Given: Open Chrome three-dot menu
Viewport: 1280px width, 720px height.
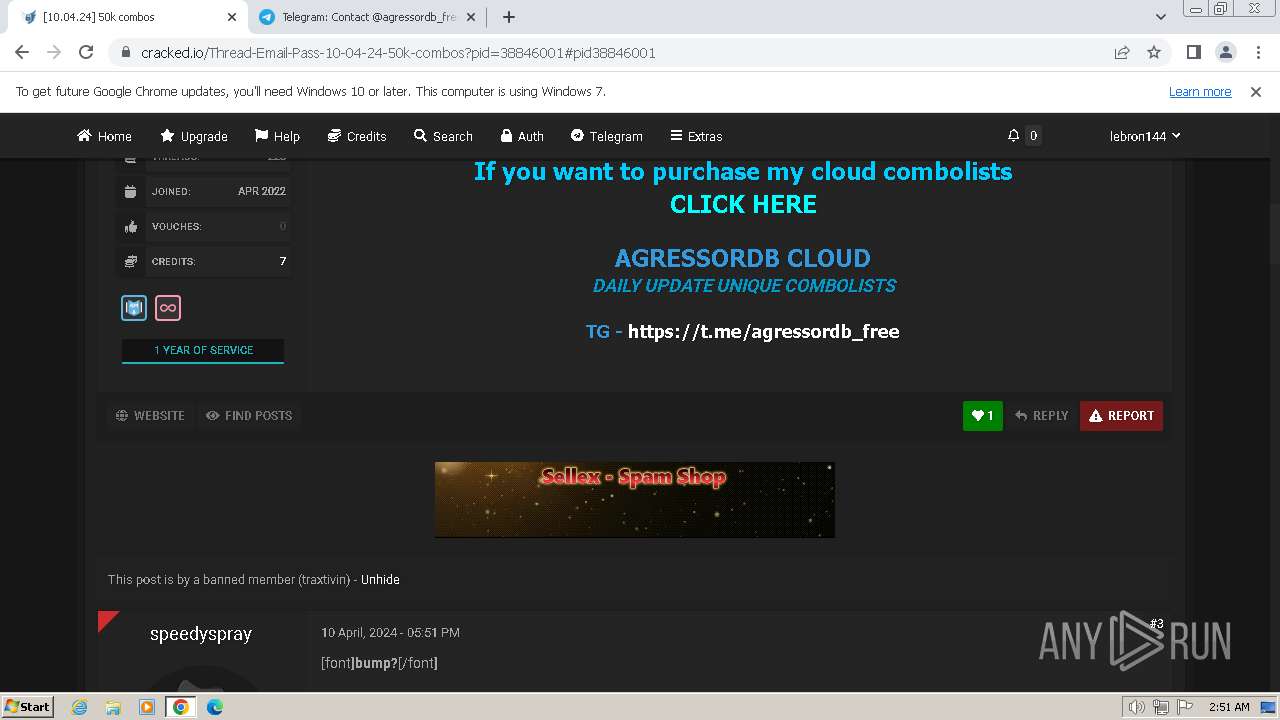Looking at the screenshot, I should 1257,52.
